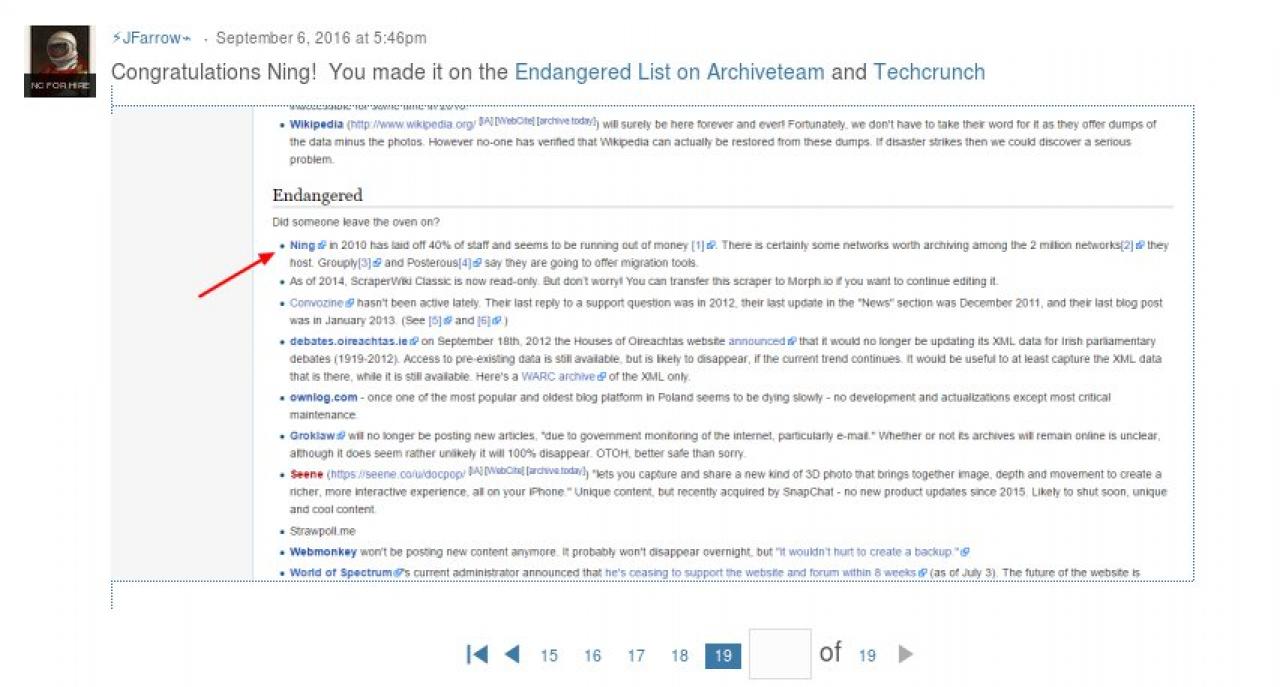Viewport: 1280px width, 687px height.
Task: Open the Techcrunch link
Action: click(929, 72)
